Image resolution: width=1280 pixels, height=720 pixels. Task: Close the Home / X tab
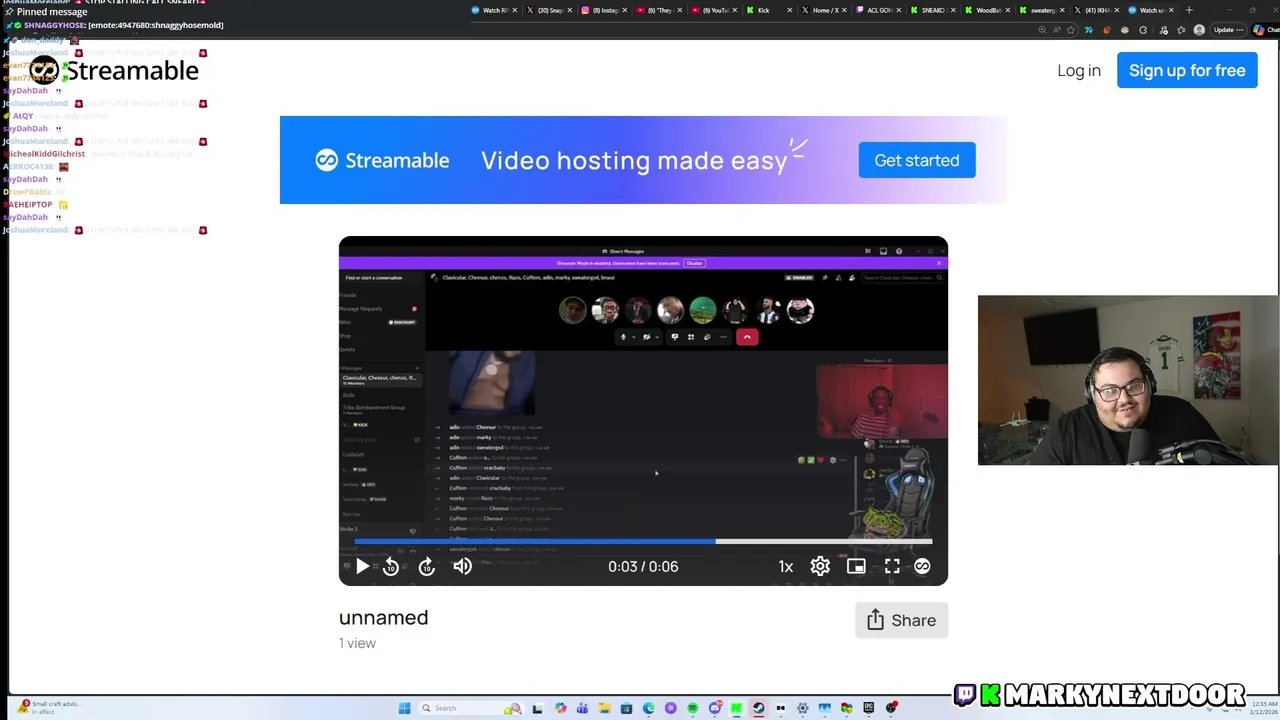[x=844, y=10]
